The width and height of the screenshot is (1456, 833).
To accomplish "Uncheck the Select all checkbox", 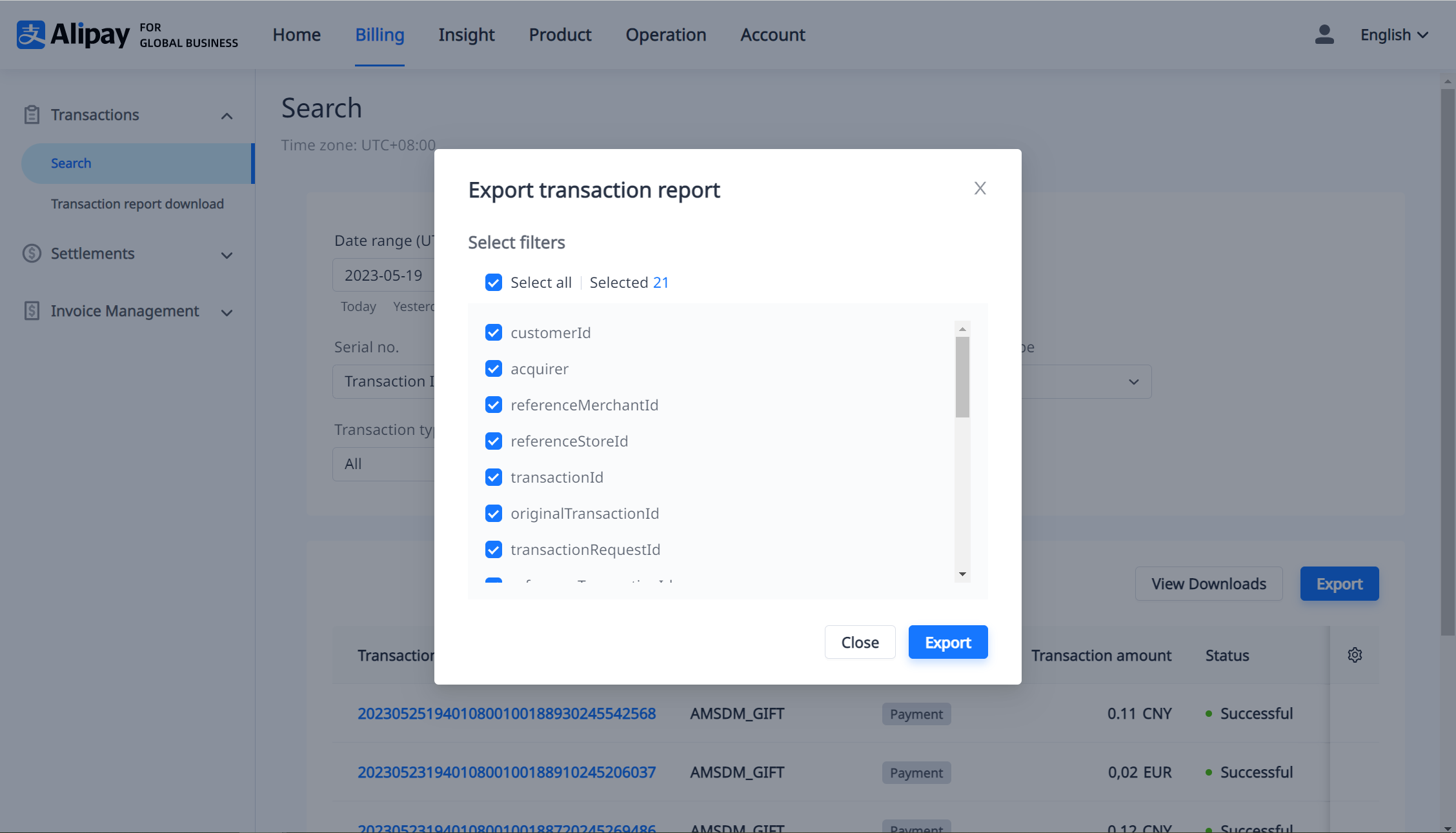I will click(494, 283).
